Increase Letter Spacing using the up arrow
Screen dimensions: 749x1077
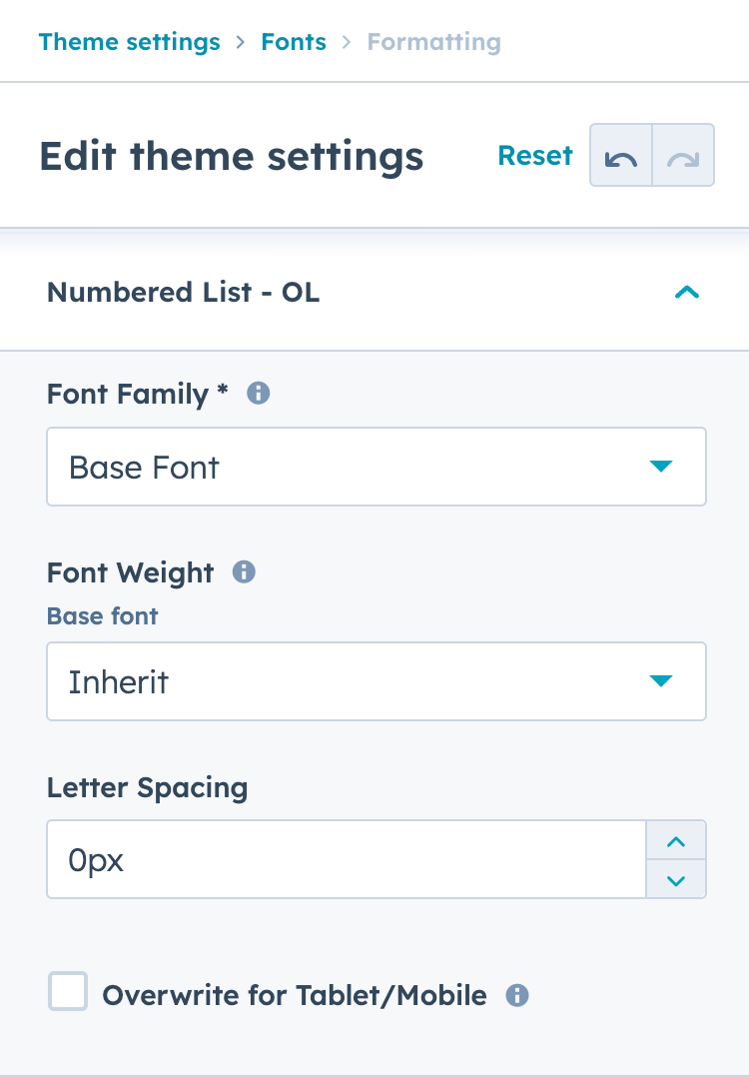(677, 840)
